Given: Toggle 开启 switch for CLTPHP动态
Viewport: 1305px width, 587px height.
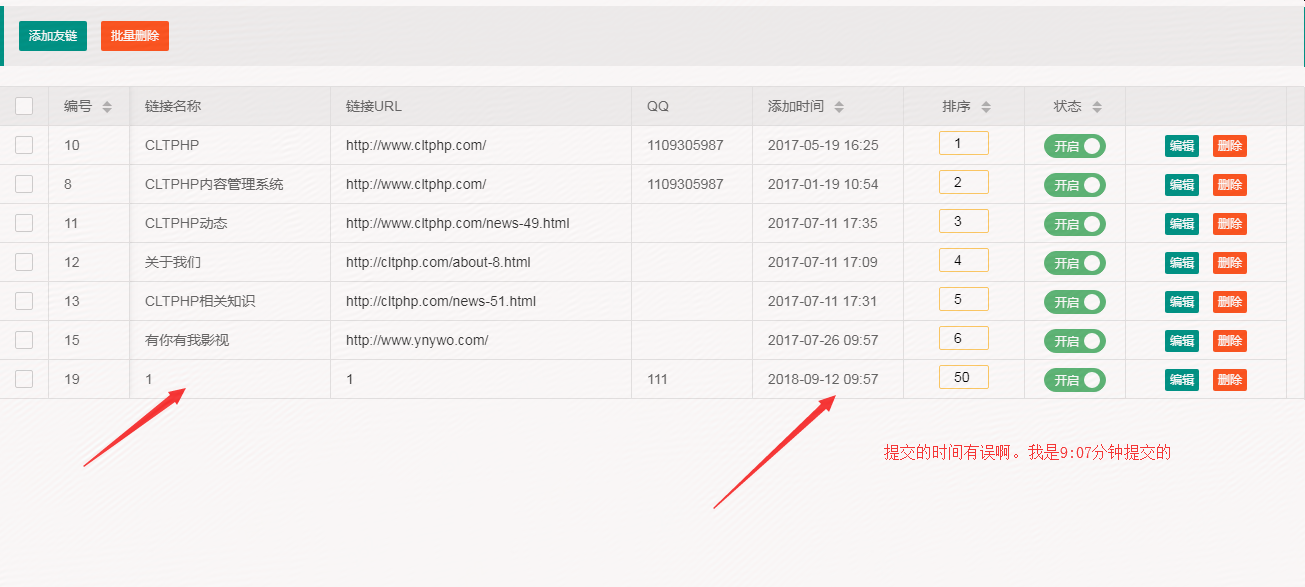Looking at the screenshot, I should pos(1075,224).
